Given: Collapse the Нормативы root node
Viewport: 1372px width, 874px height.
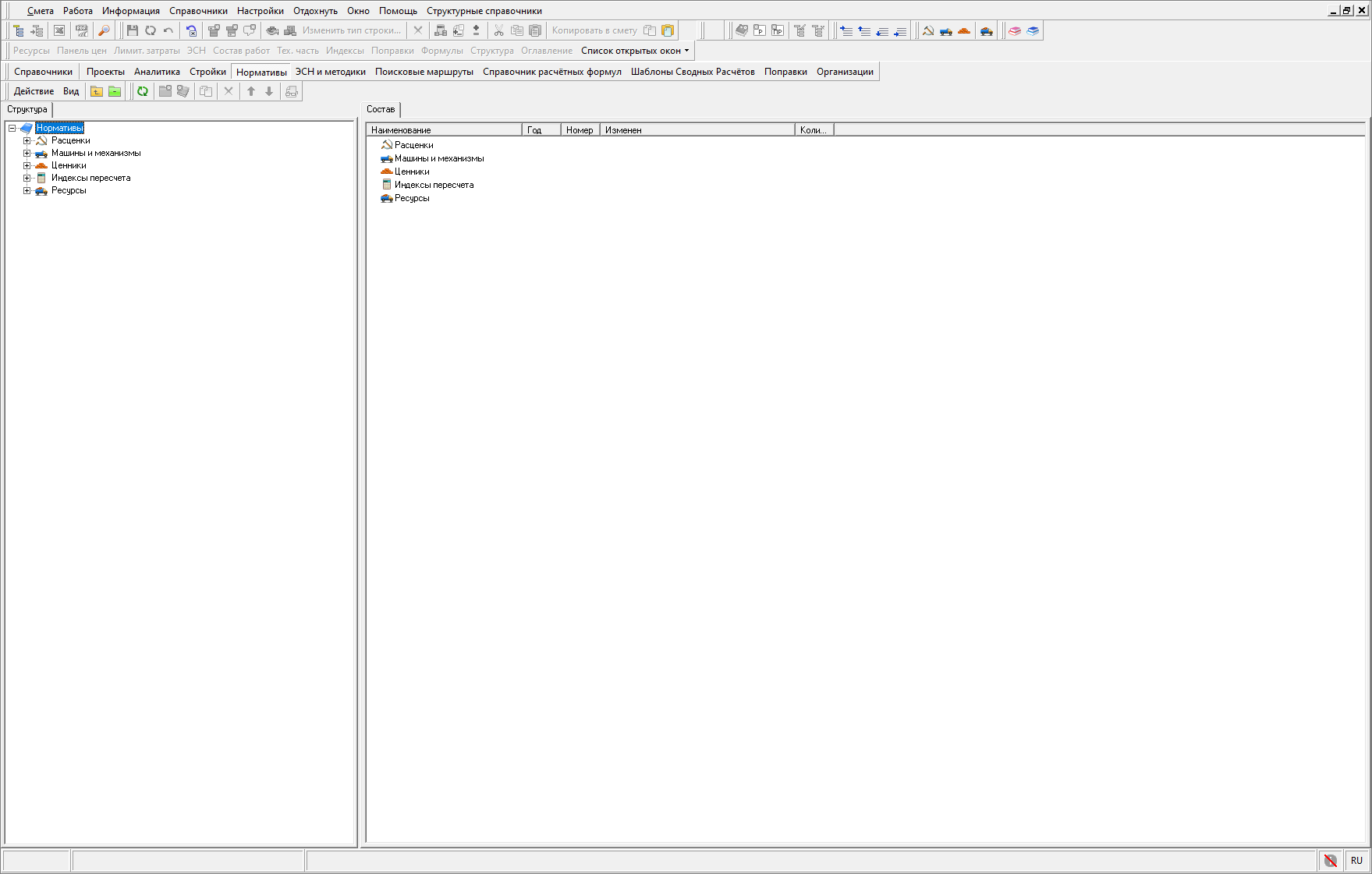Looking at the screenshot, I should click(x=12, y=129).
